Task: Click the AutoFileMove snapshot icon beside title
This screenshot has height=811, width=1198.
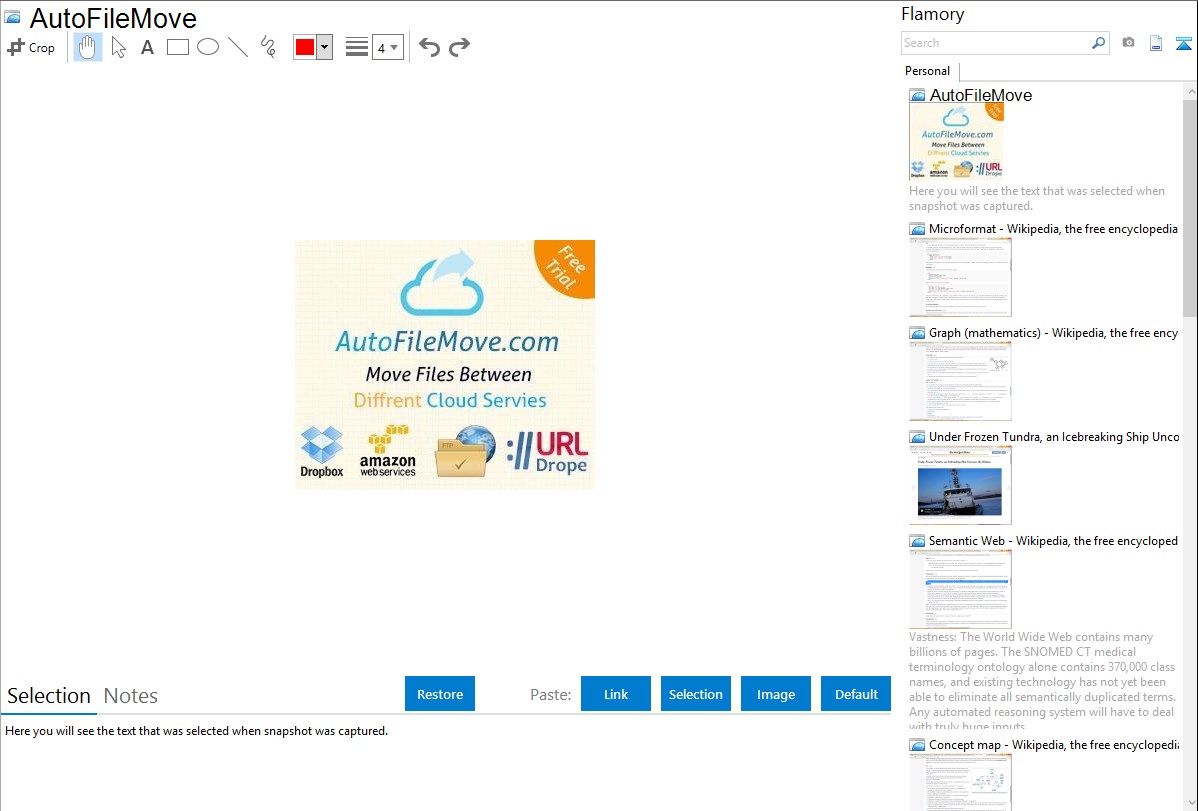Action: tap(12, 18)
